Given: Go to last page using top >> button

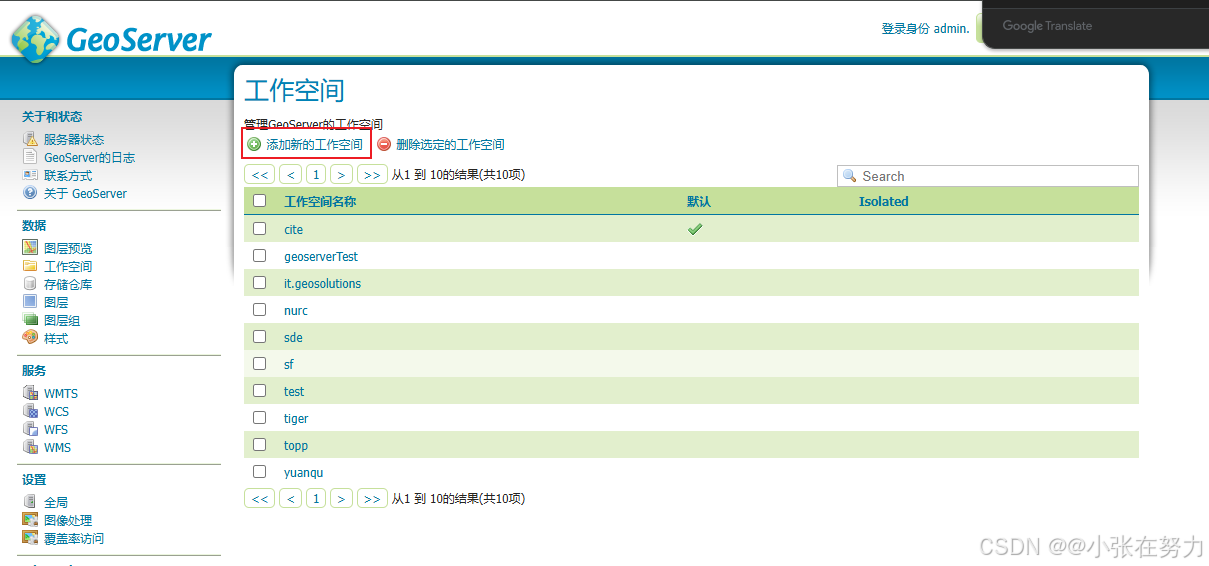Looking at the screenshot, I should point(372,174).
